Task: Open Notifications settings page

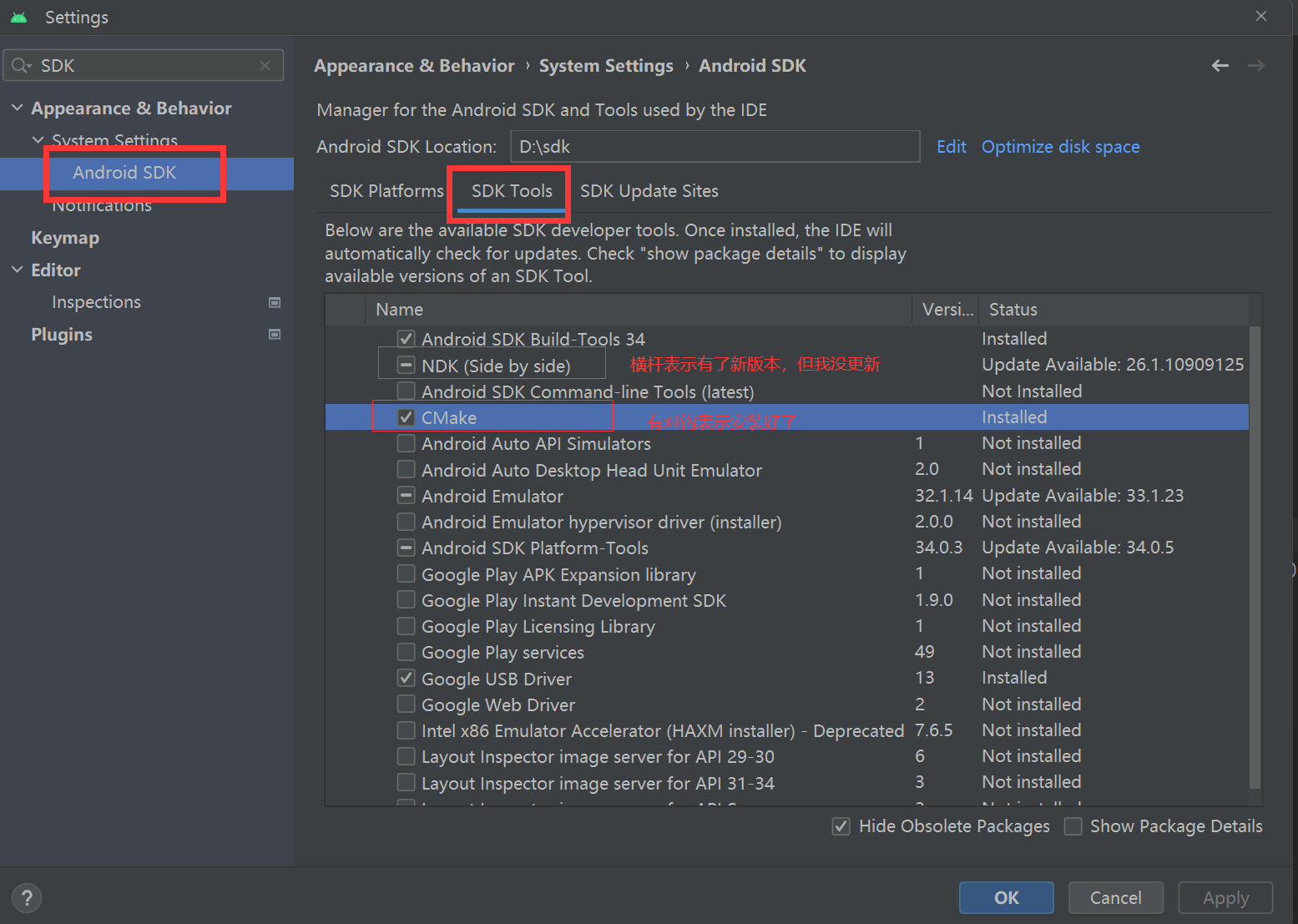Action: pos(102,205)
